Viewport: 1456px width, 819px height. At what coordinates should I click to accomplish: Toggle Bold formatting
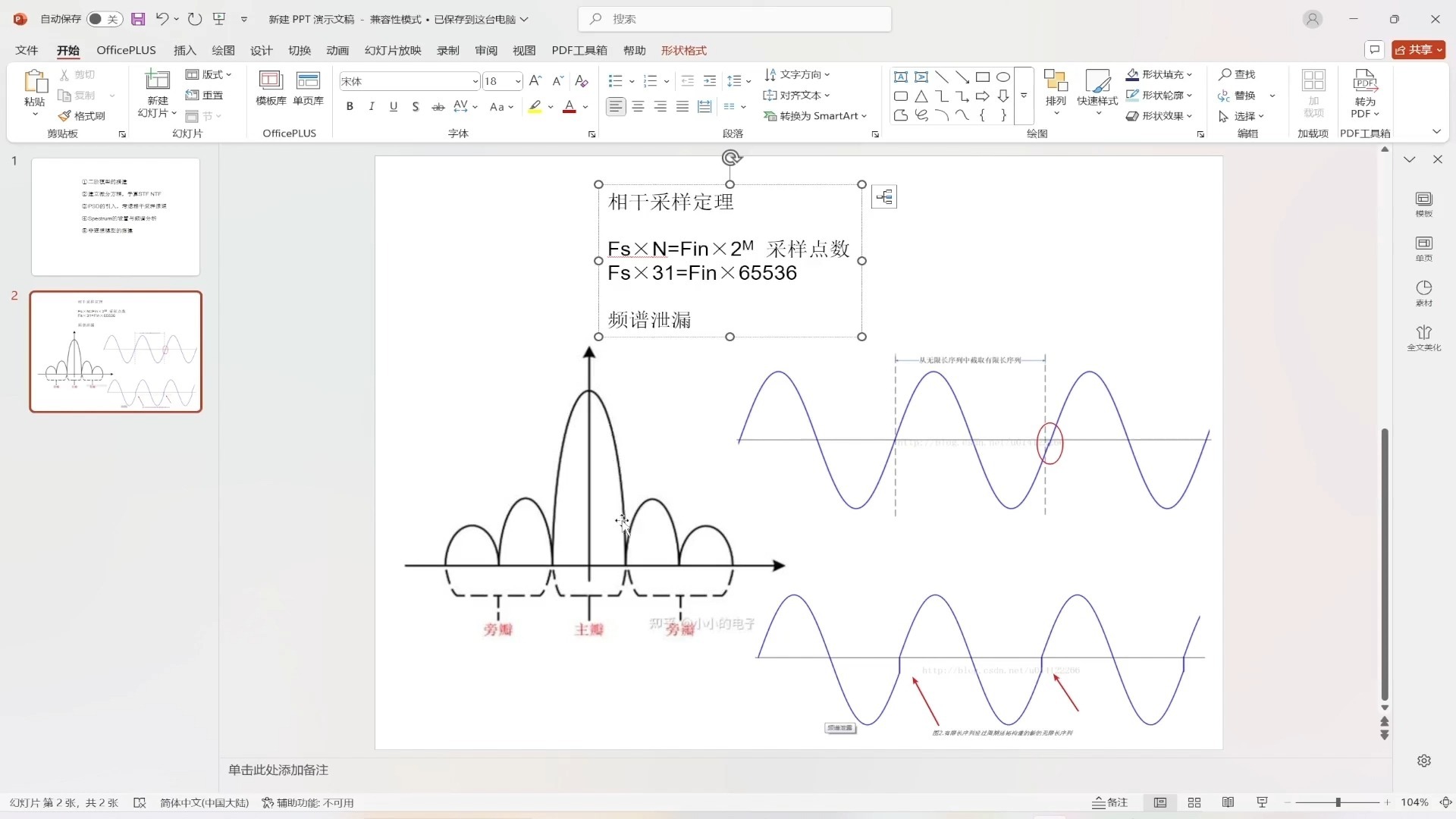tap(350, 107)
